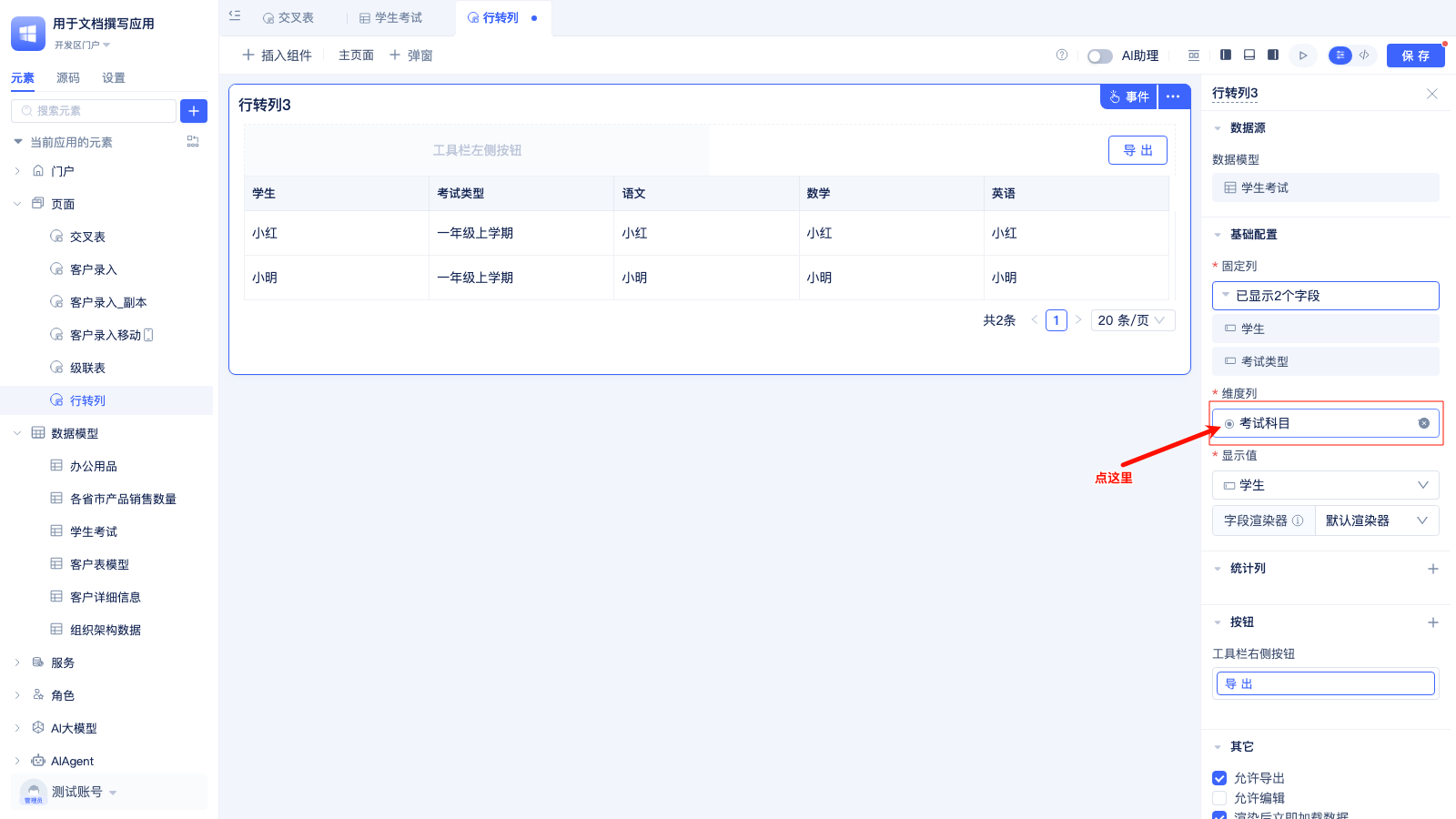Screen dimensions: 1456x819
Task: Open the 交叉表 page in tree
Action: coord(87,237)
